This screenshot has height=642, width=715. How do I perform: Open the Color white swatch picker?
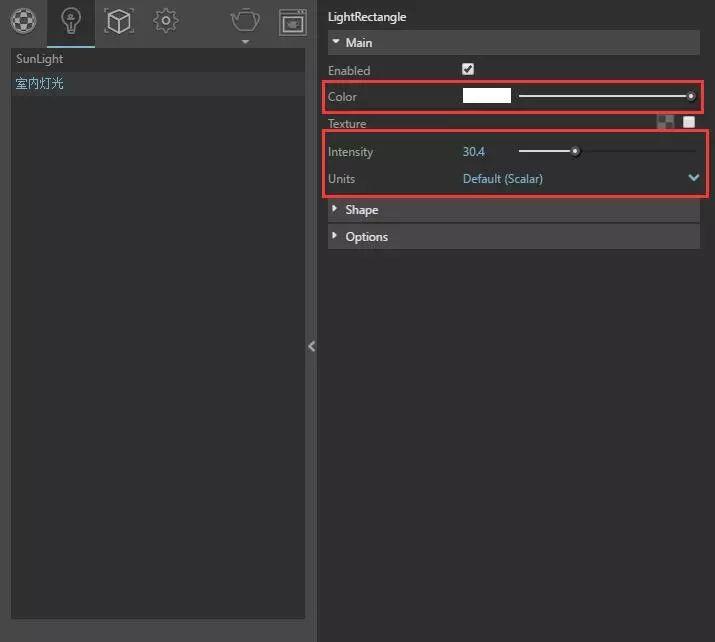pos(487,96)
